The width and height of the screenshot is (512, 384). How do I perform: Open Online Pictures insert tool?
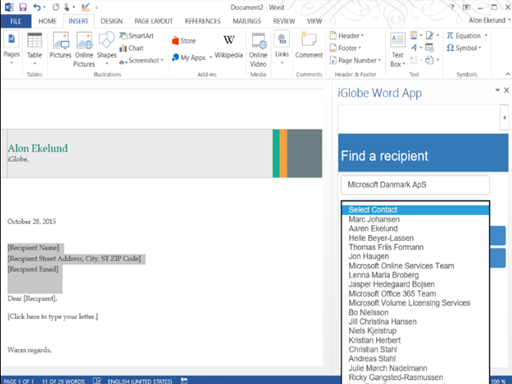point(84,49)
